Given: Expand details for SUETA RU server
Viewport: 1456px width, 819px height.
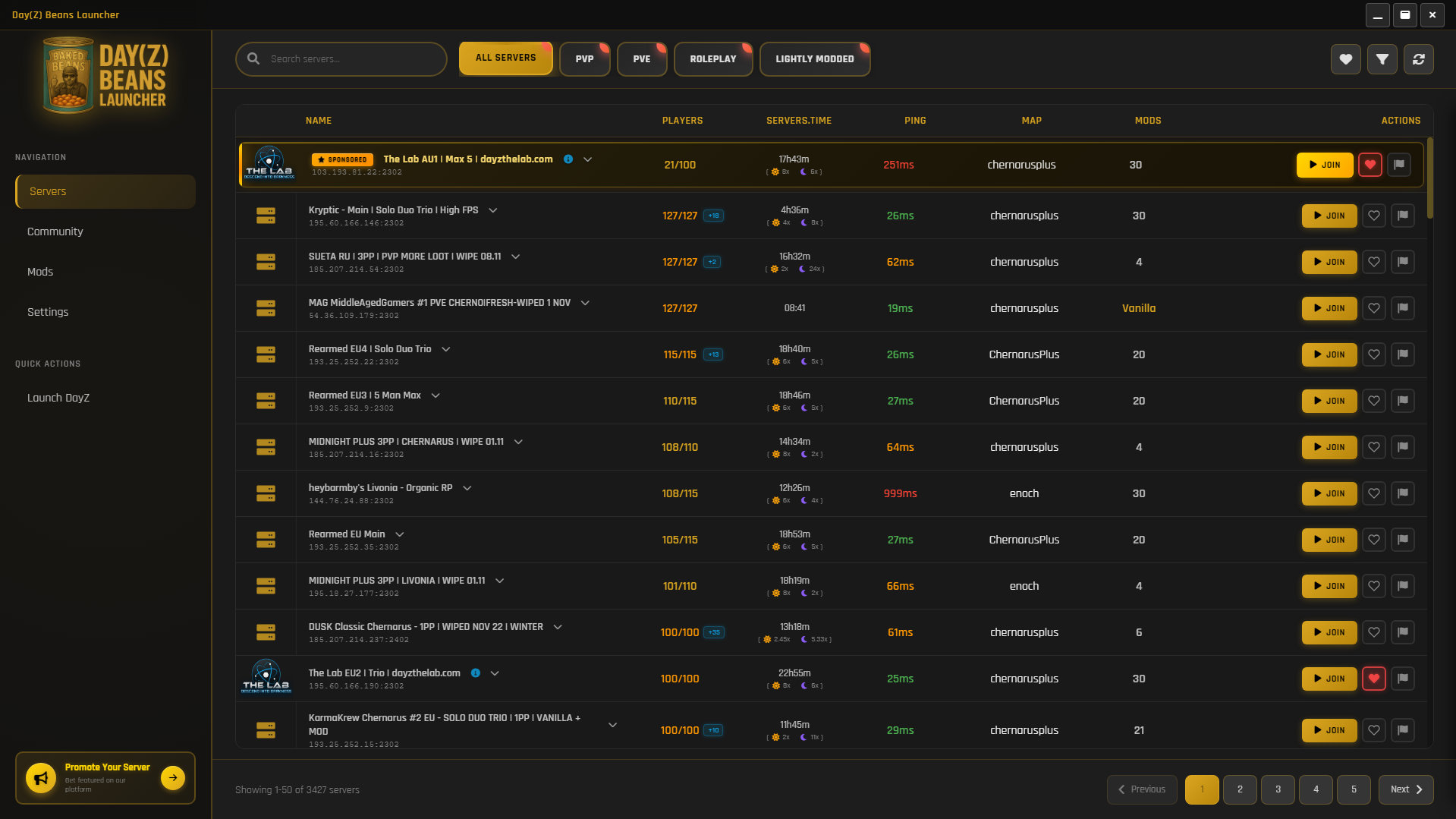Looking at the screenshot, I should [515, 257].
